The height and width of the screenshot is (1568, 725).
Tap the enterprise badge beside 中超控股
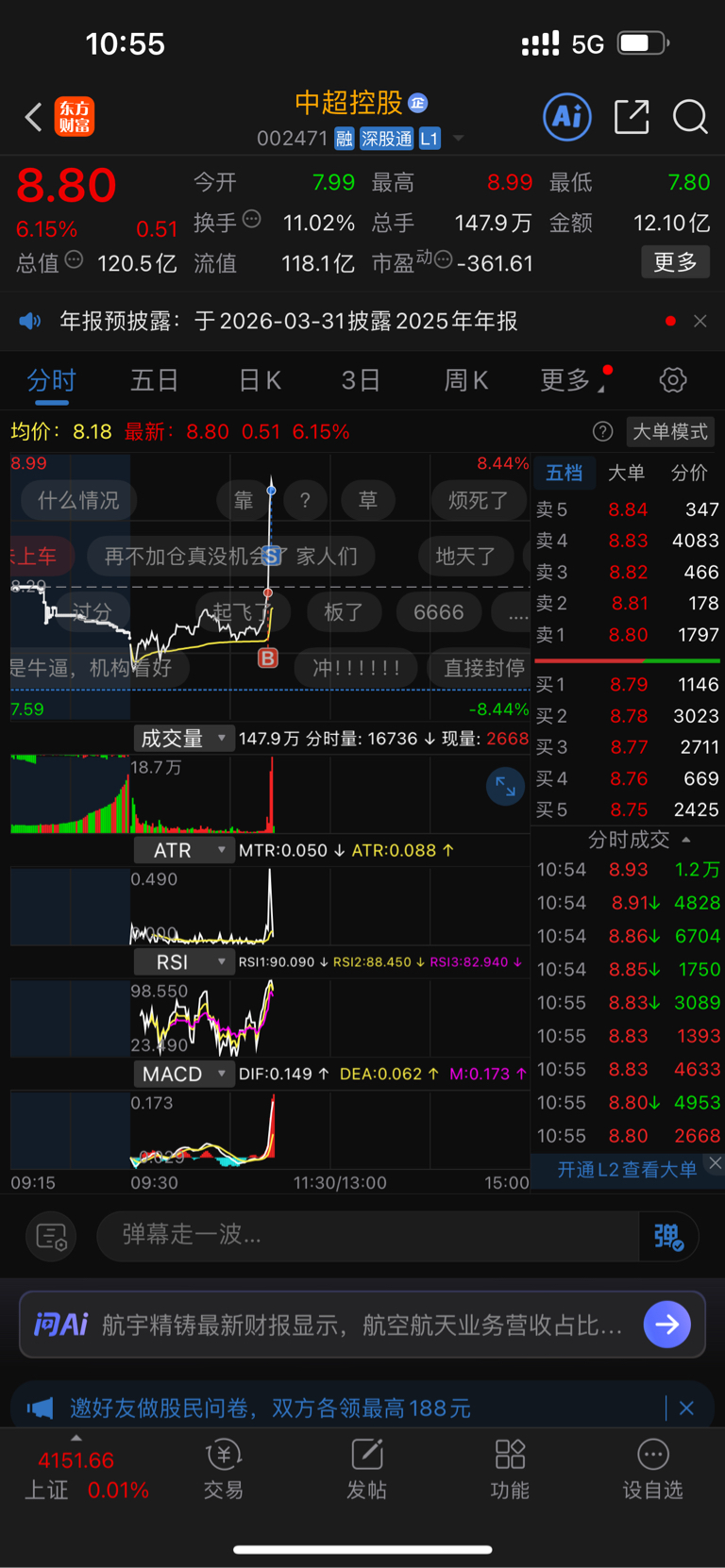click(418, 103)
